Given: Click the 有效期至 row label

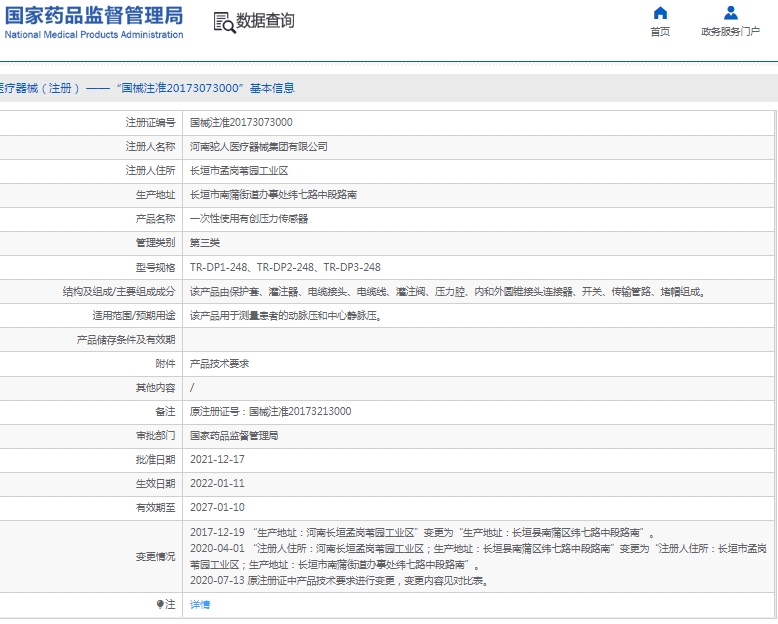Looking at the screenshot, I should click(155, 507).
